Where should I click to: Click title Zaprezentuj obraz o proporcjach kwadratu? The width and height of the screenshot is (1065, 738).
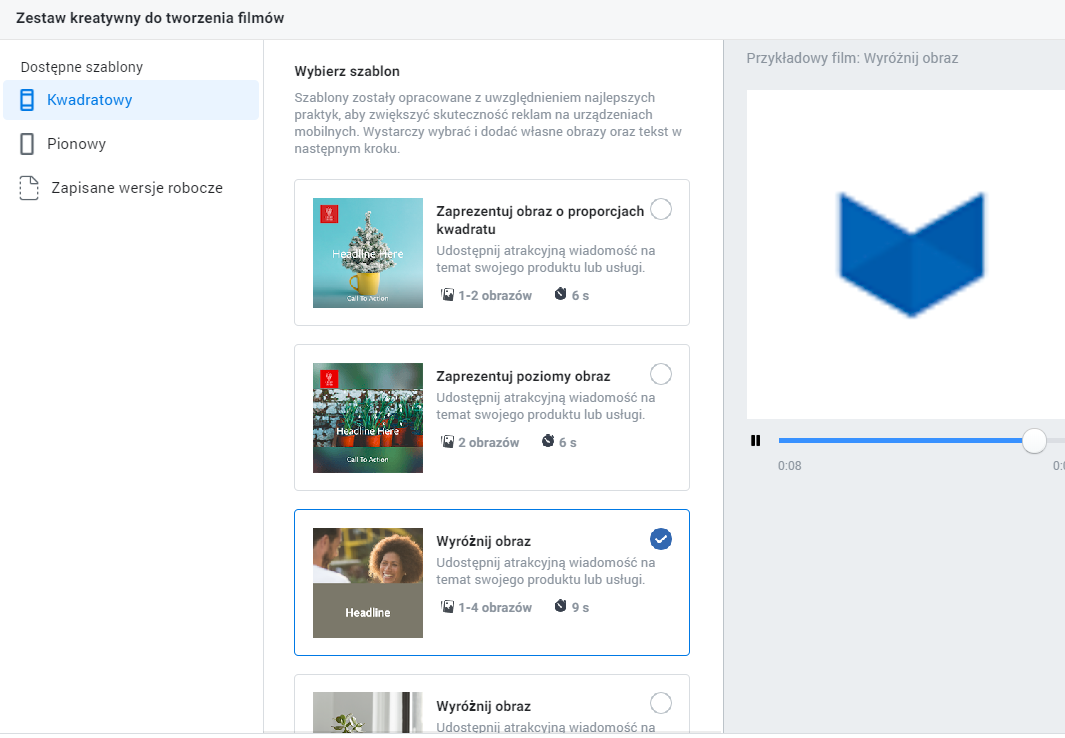(540, 220)
